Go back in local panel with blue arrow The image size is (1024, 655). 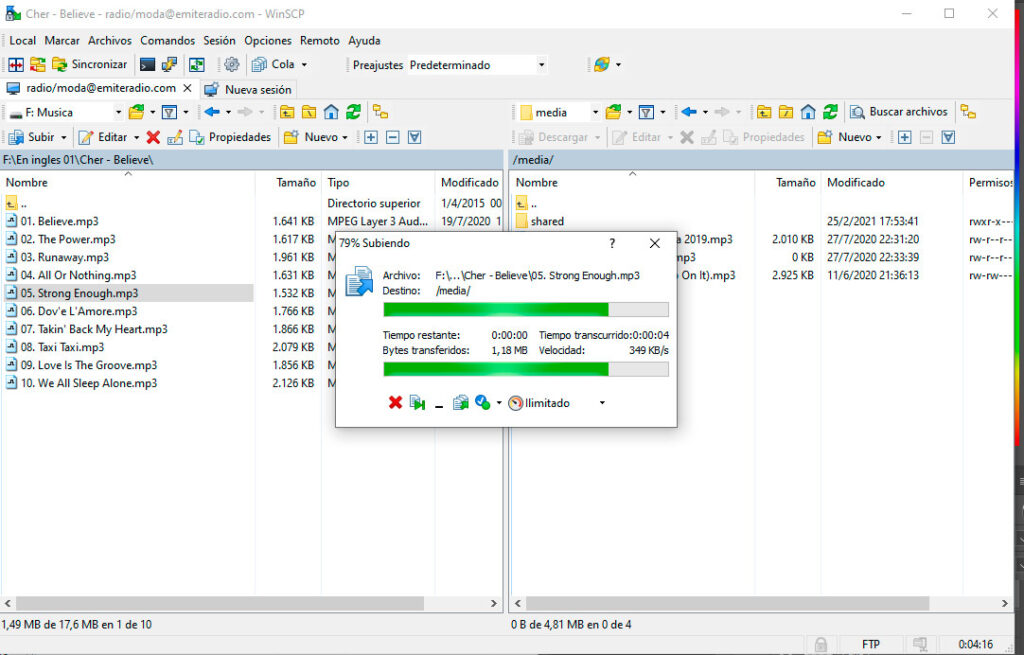(x=212, y=112)
